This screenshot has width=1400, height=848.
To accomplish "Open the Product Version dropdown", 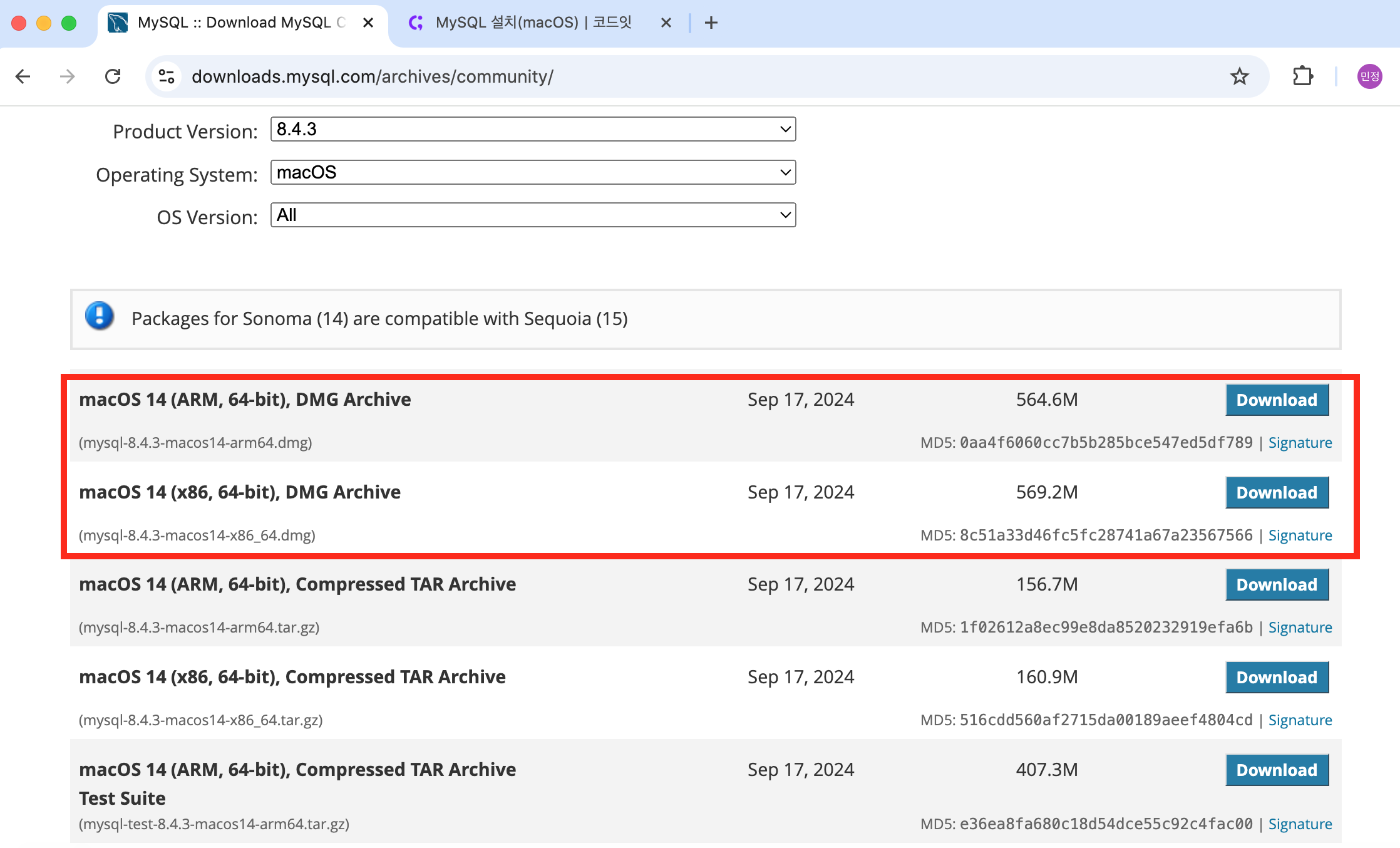I will pos(533,129).
